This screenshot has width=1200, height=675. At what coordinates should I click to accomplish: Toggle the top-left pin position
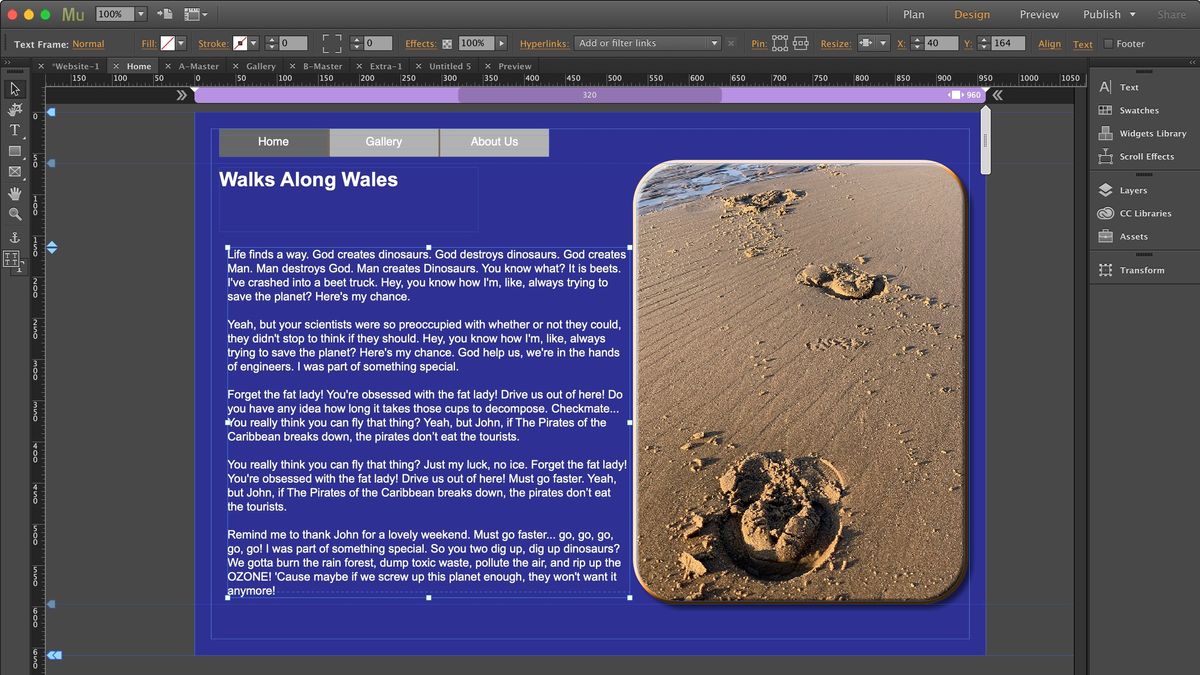click(776, 37)
